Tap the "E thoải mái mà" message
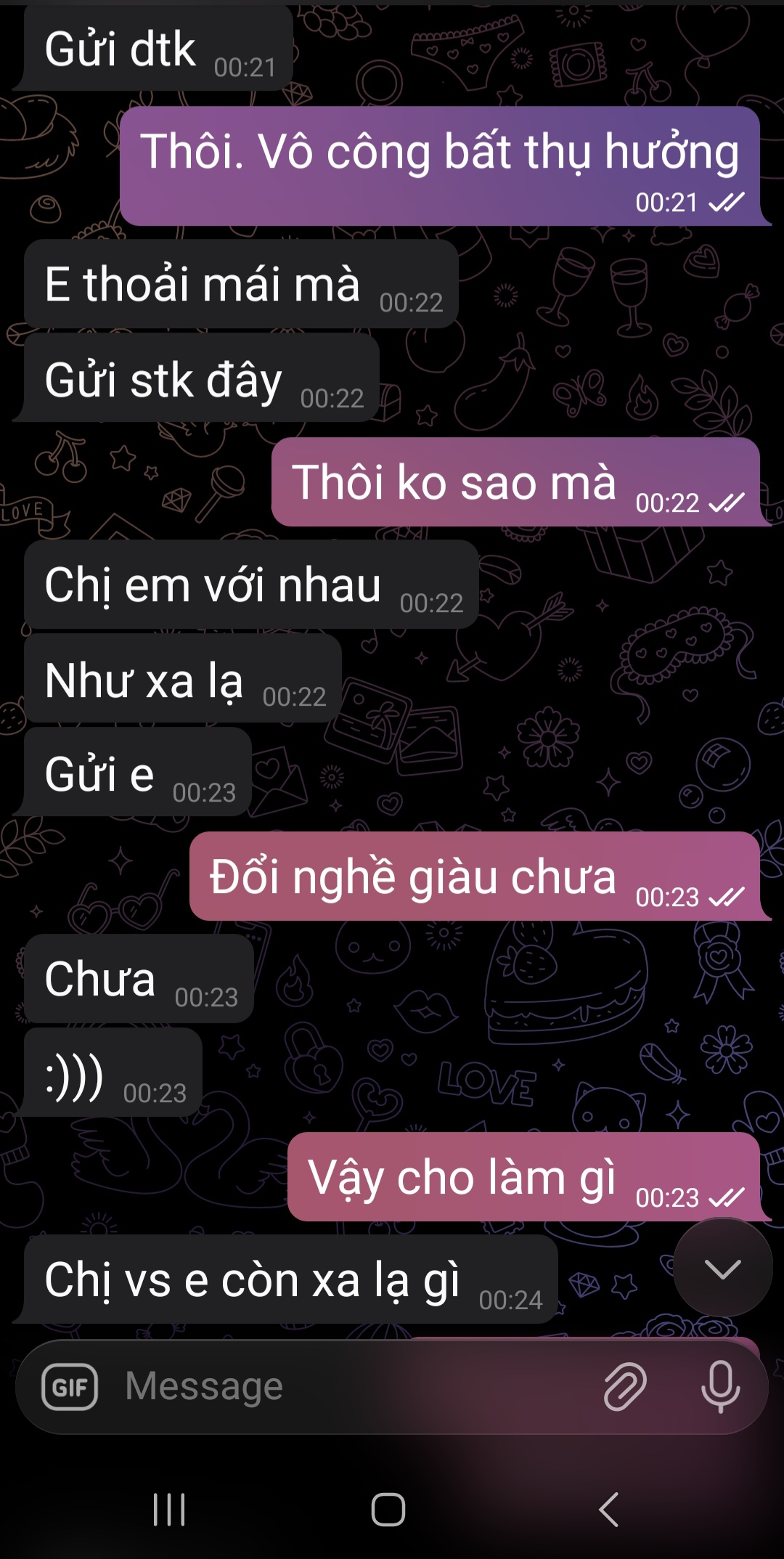Screen dimensions: 784x1559 click(241, 284)
